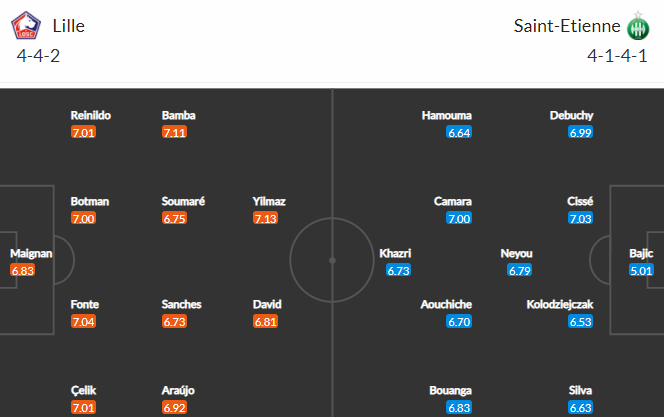Select player Bouanga on the pitch
The image size is (664, 417).
coord(450,390)
